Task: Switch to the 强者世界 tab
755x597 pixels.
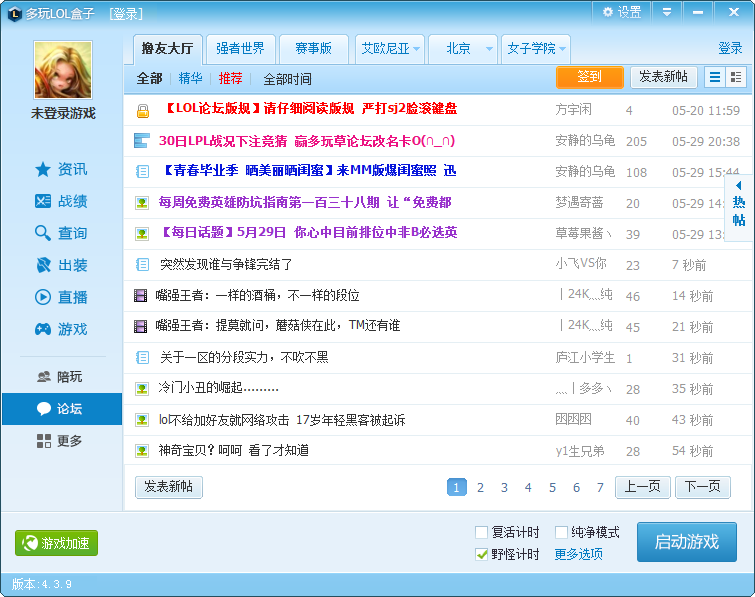Action: click(241, 49)
